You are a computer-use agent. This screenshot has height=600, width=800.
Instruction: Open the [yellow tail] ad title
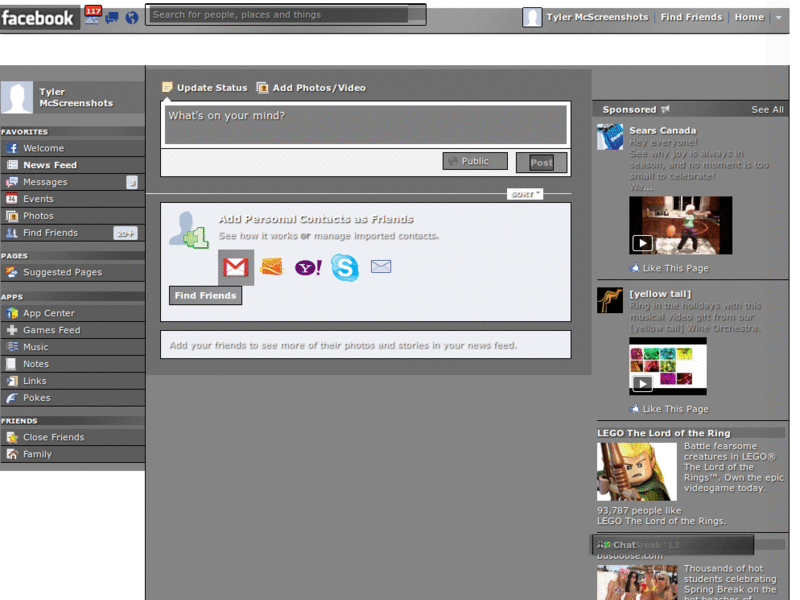click(660, 294)
